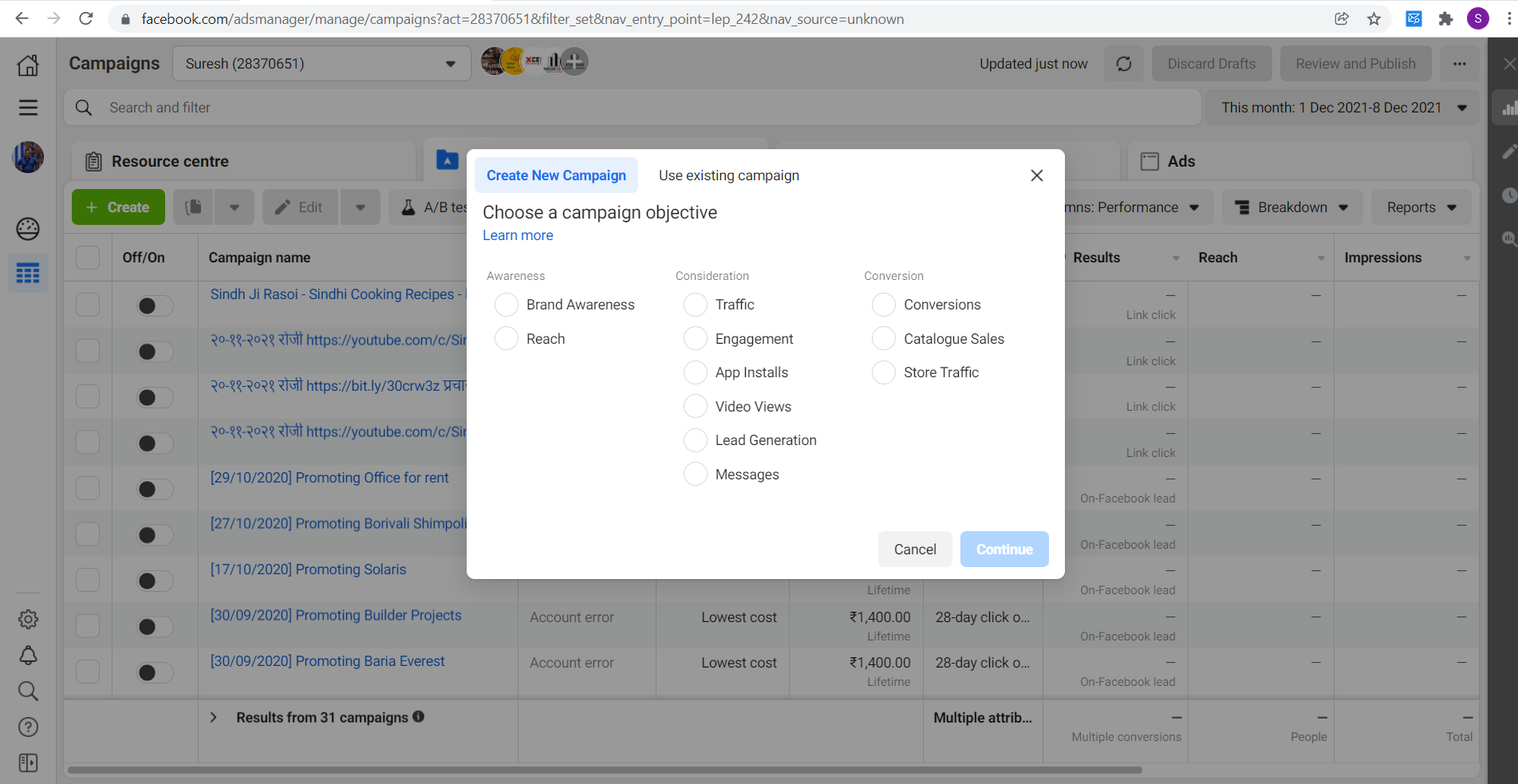Open the notifications bell
The height and width of the screenshot is (784, 1518).
pos(28,656)
